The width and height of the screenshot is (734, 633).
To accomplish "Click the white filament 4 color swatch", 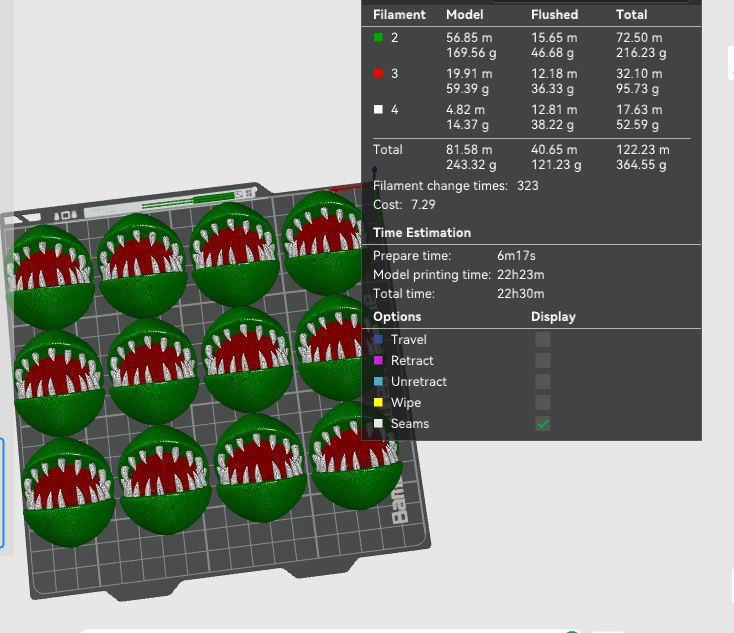I will tap(378, 109).
